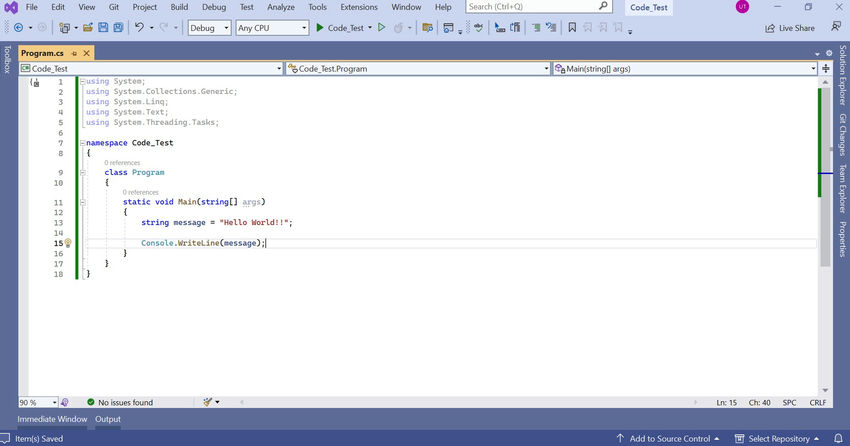Viewport: 850px width, 446px height.
Task: Click the Open File folder icon
Action: [x=87, y=28]
